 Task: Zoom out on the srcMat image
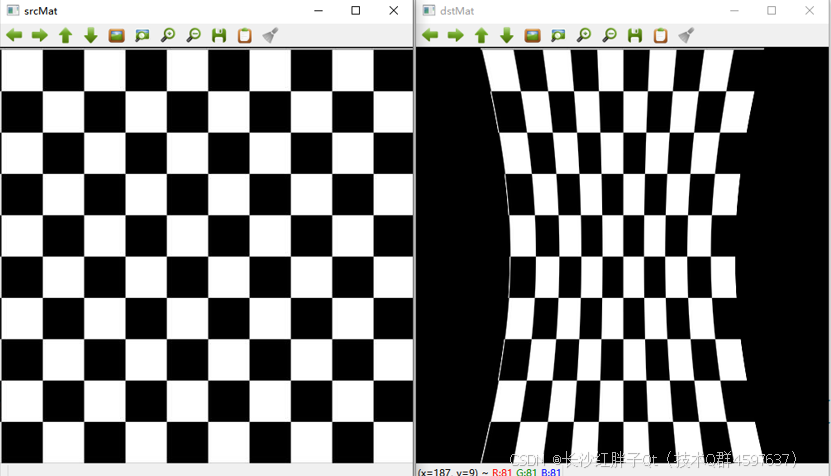(194, 35)
